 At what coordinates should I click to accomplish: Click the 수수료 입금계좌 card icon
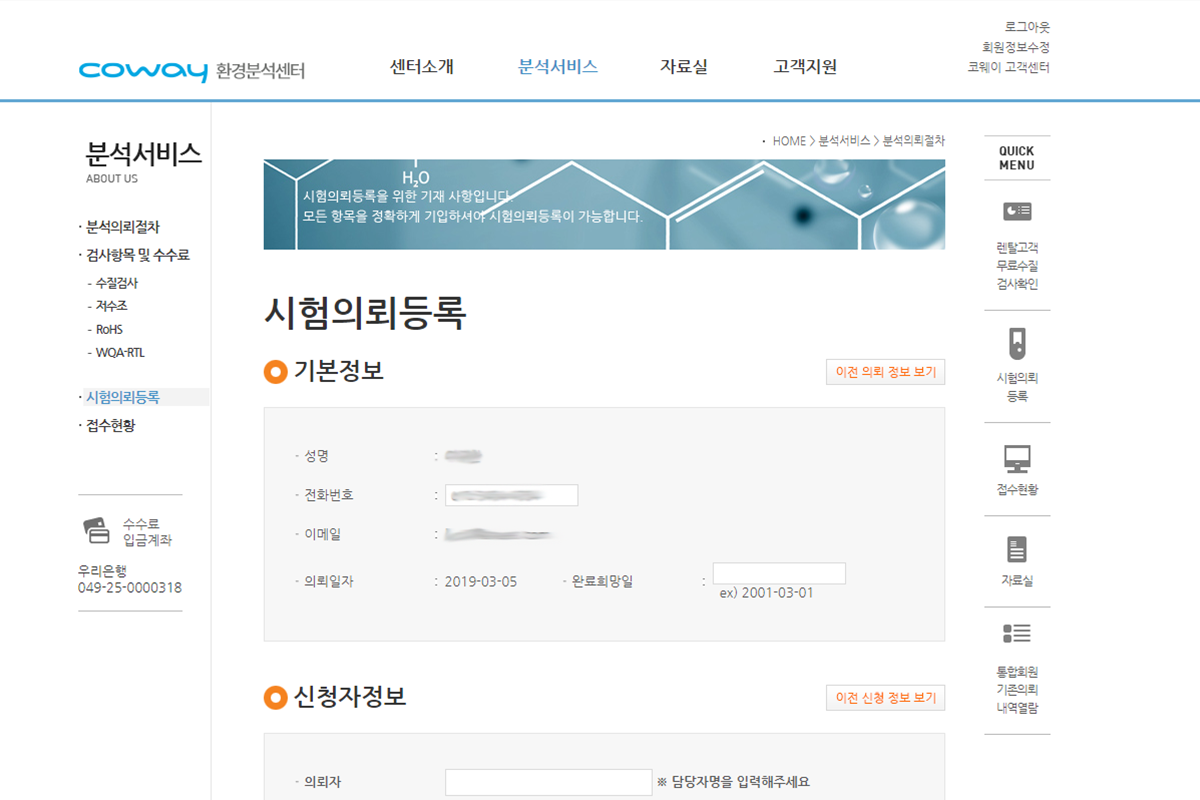(97, 530)
